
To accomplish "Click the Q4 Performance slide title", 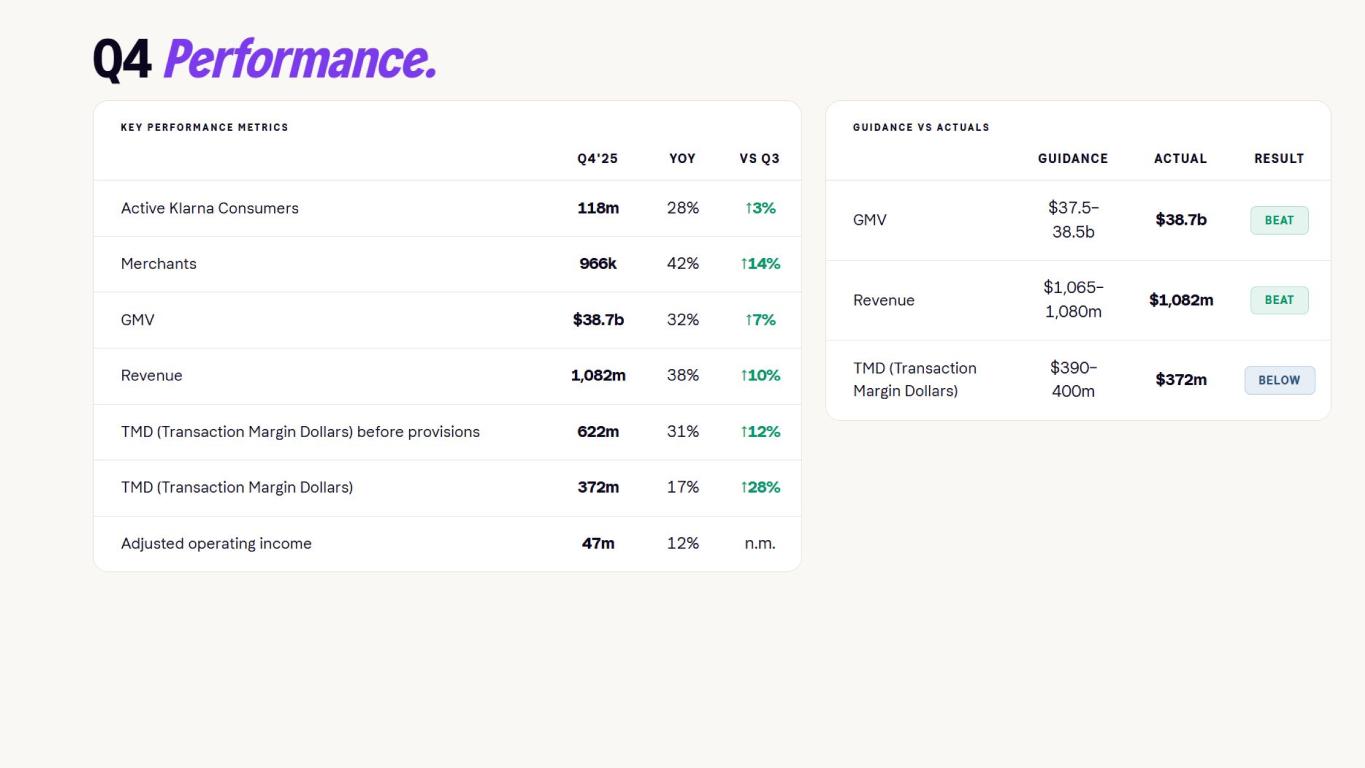I will click(x=264, y=60).
